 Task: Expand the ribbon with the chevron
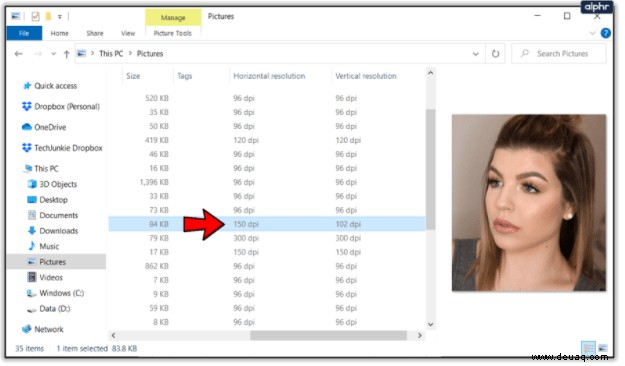[592, 33]
